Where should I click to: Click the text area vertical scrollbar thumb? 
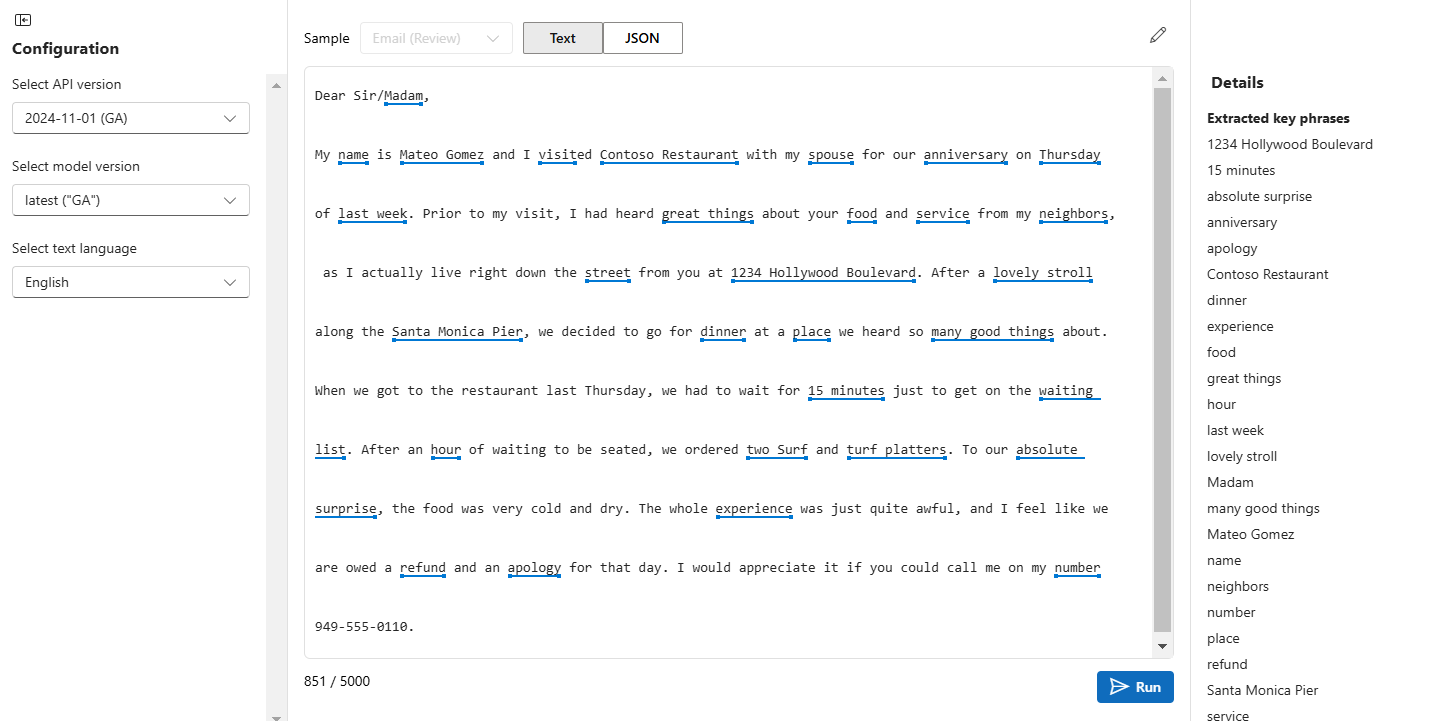pos(1162,360)
